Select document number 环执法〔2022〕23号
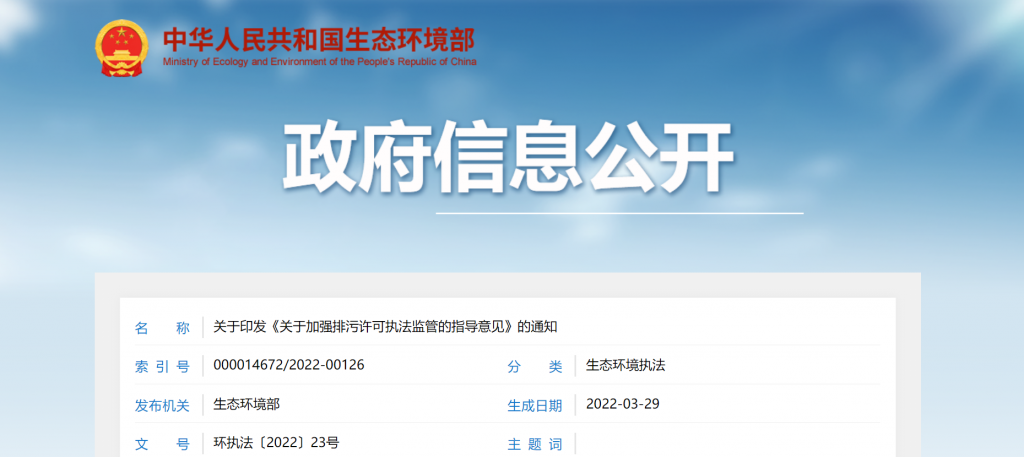The width and height of the screenshot is (1024, 457). pyautogui.click(x=276, y=443)
